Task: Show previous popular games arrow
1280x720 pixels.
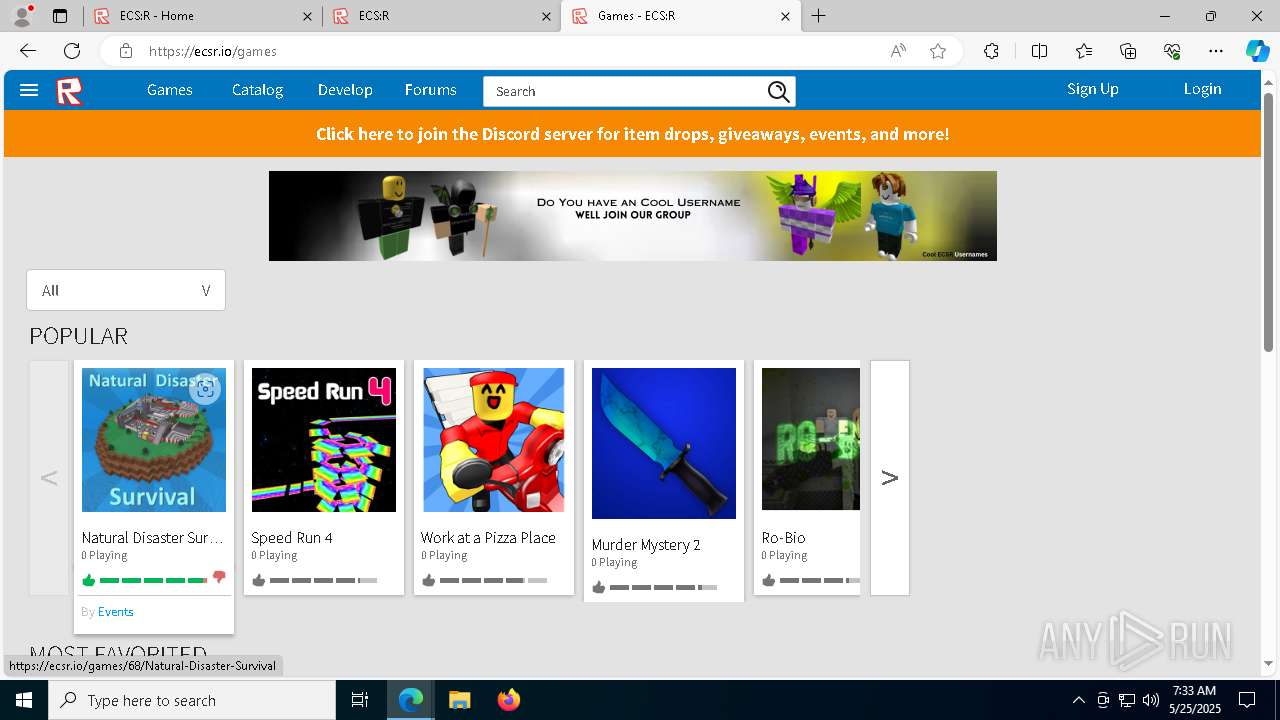Action: point(49,478)
